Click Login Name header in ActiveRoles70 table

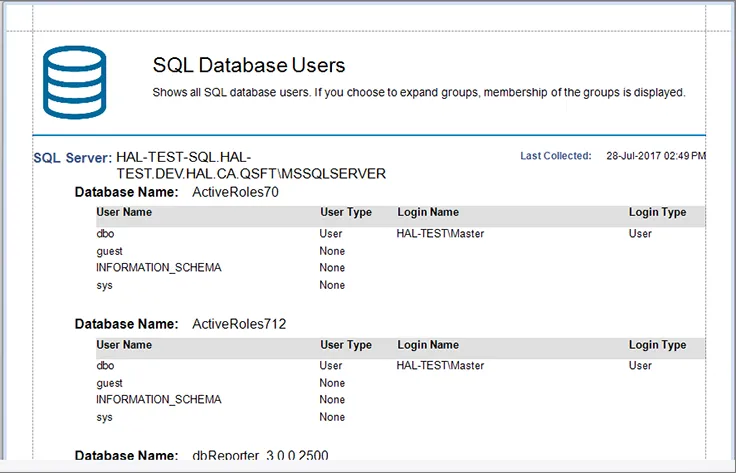point(428,213)
